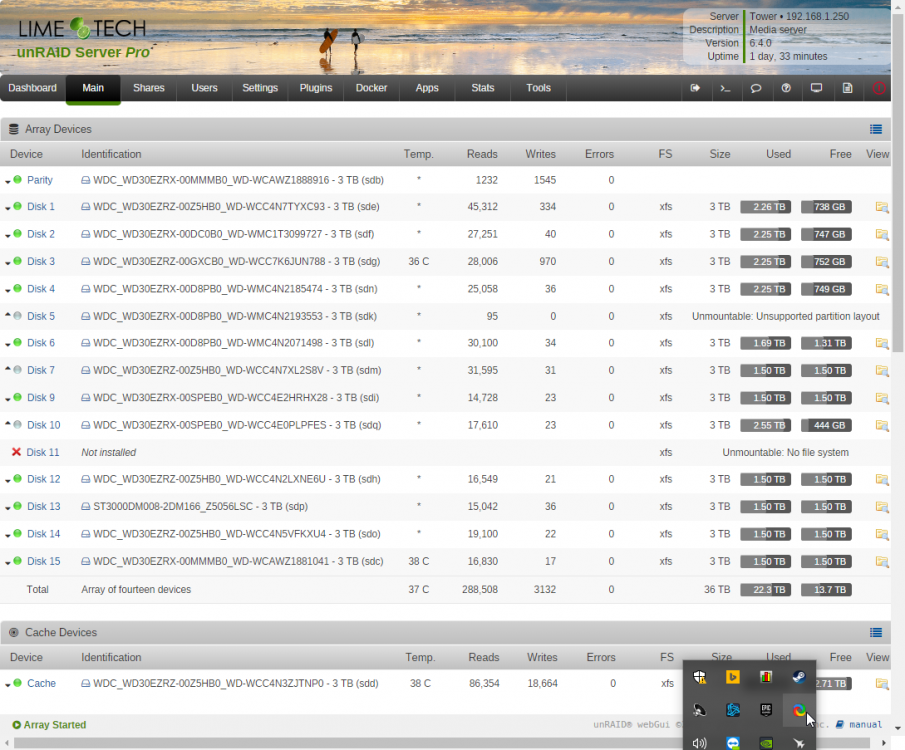Click the spin down arrow for Disk 6
The width and height of the screenshot is (905, 750).
tap(8, 345)
